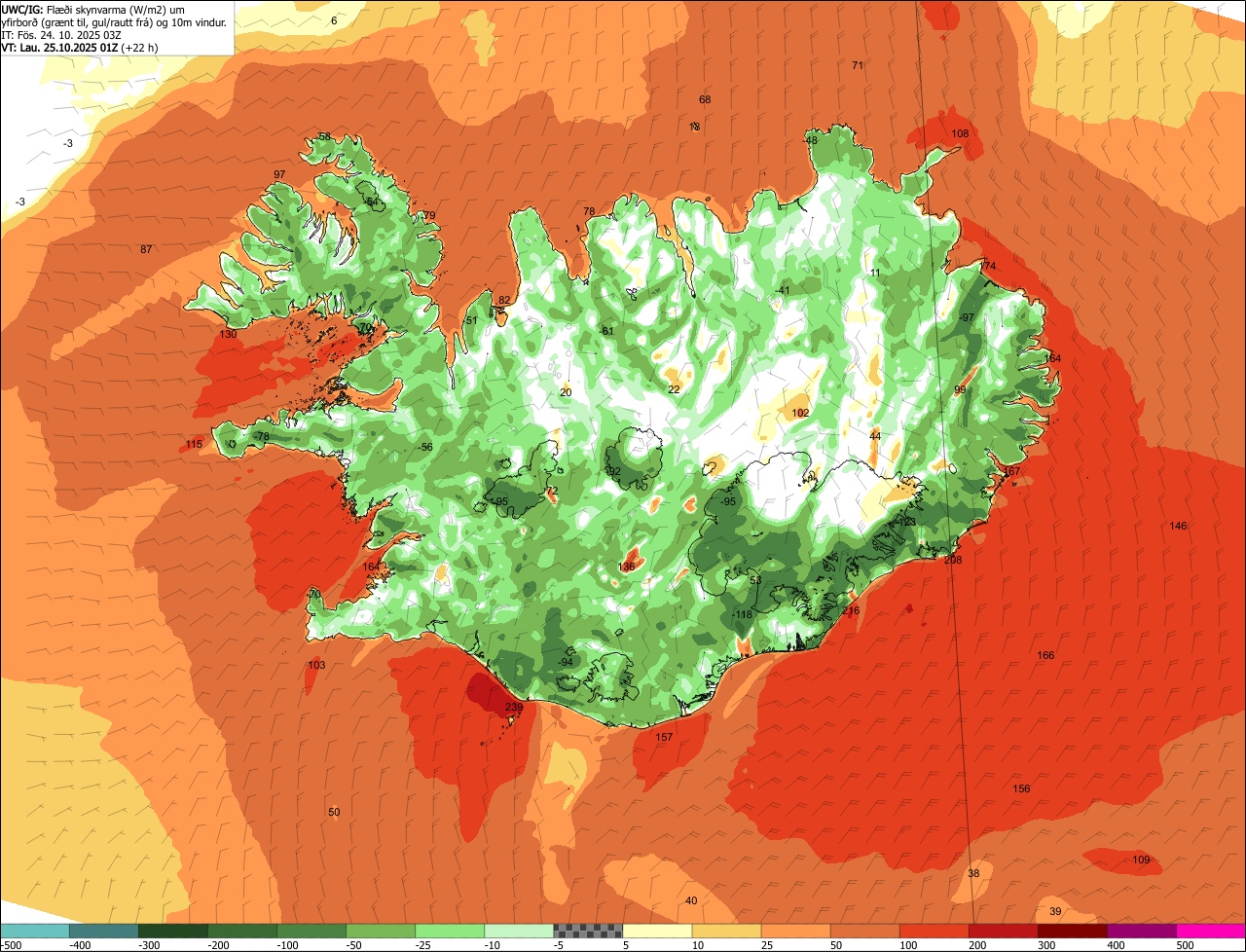This screenshot has width=1246, height=952.
Task: Click the 500 legend scale label
Action: click(x=1185, y=944)
